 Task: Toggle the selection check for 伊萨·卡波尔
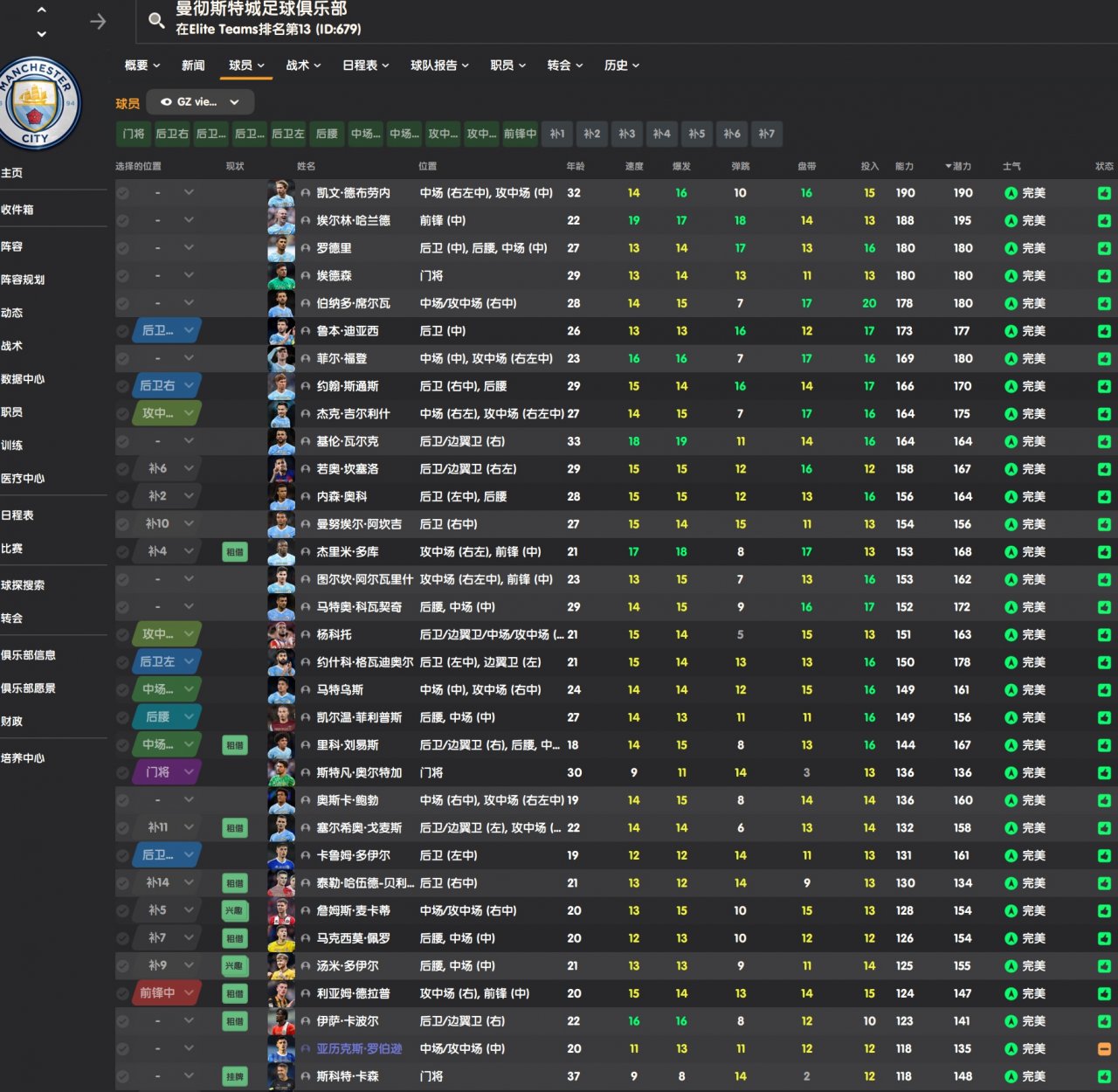123,1021
